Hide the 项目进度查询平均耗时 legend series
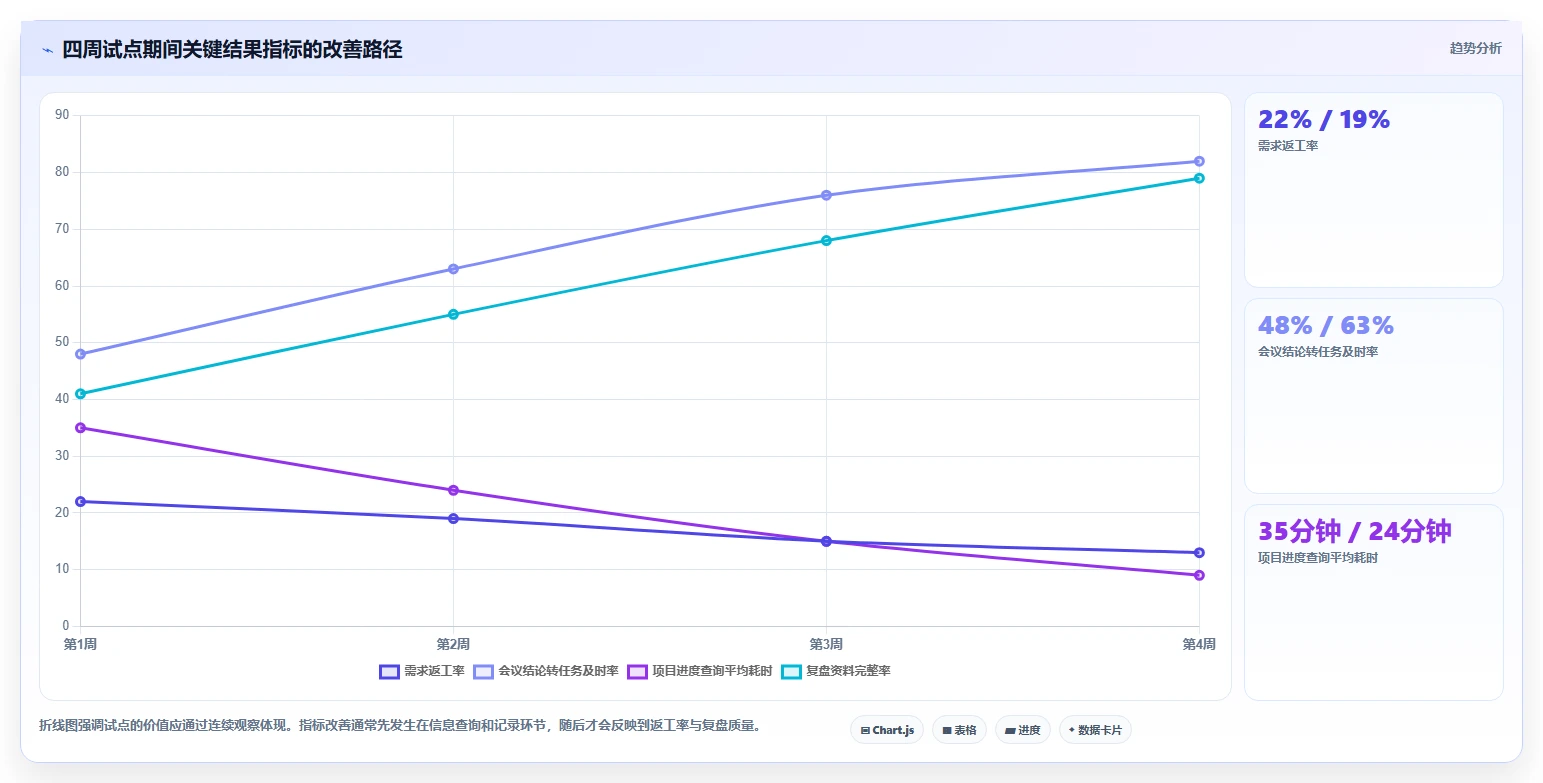This screenshot has width=1543, height=783. click(x=700, y=671)
